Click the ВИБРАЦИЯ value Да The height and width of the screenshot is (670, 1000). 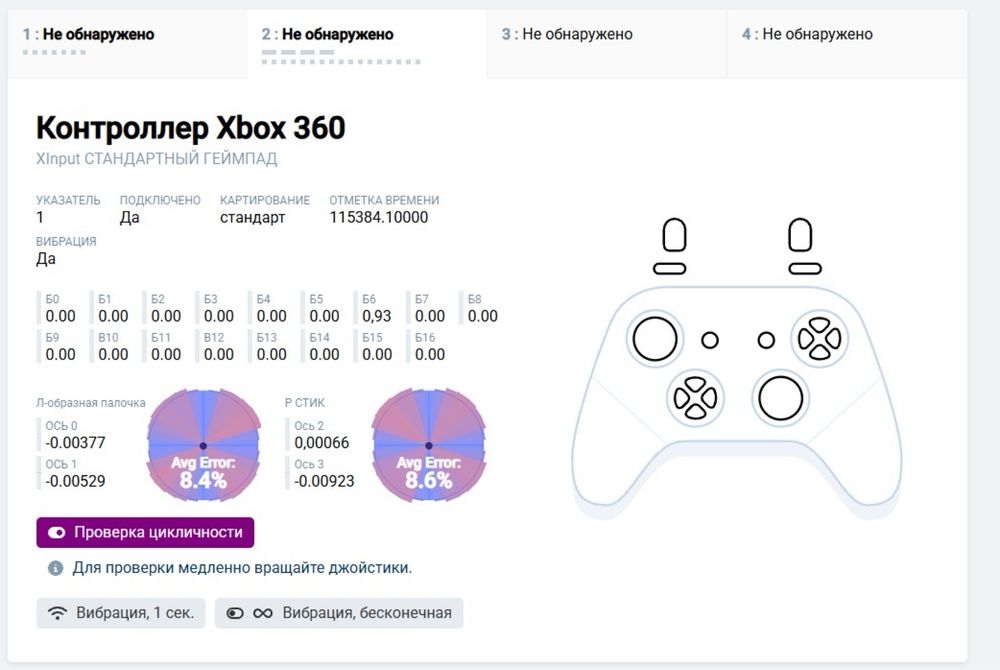click(46, 259)
